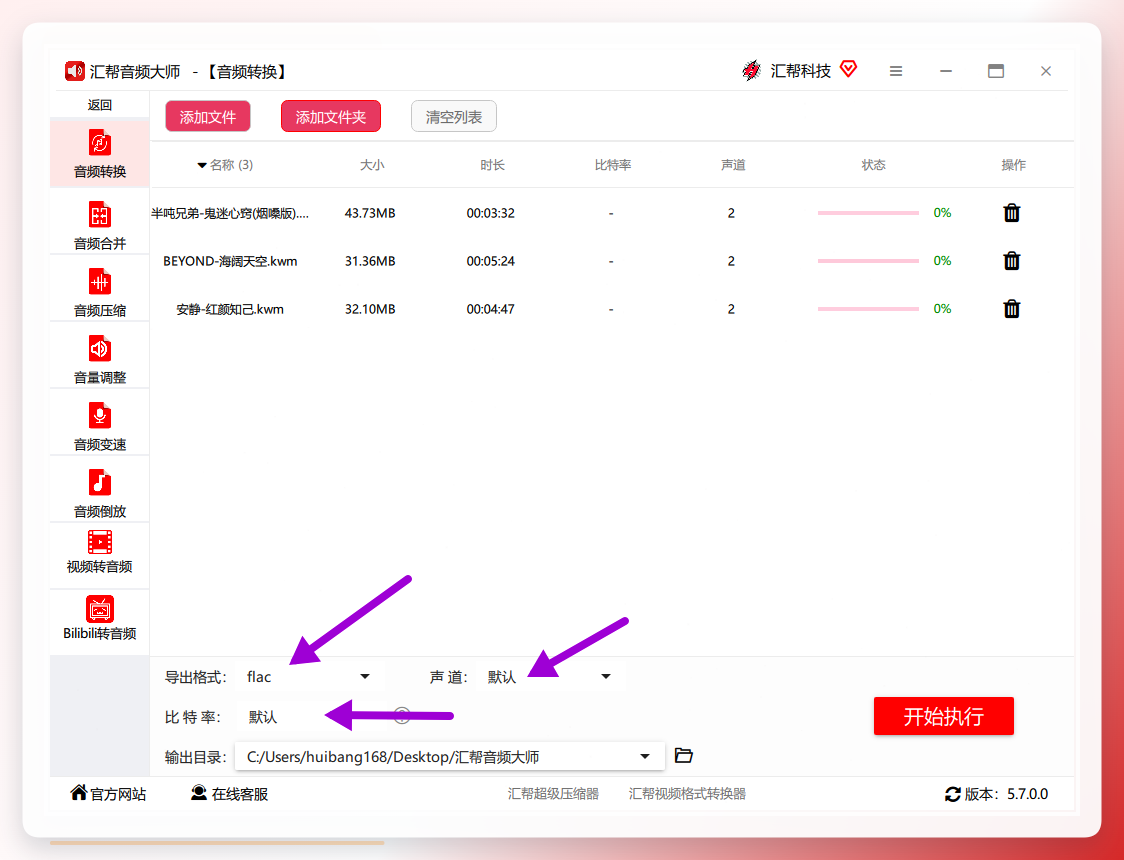Click the 比特率 column header

[613, 165]
